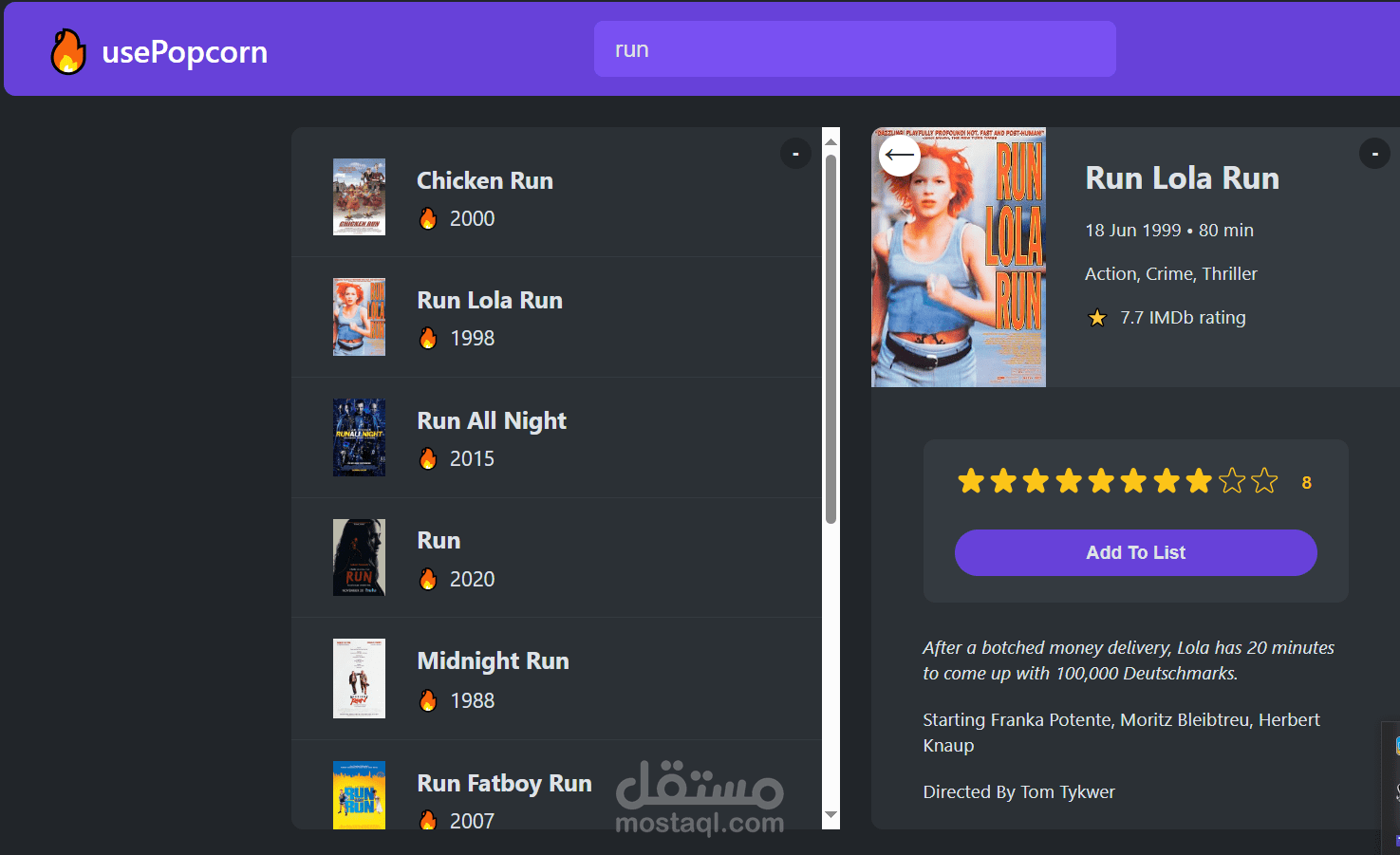Click the flame icon next to year 1988

coord(428,700)
